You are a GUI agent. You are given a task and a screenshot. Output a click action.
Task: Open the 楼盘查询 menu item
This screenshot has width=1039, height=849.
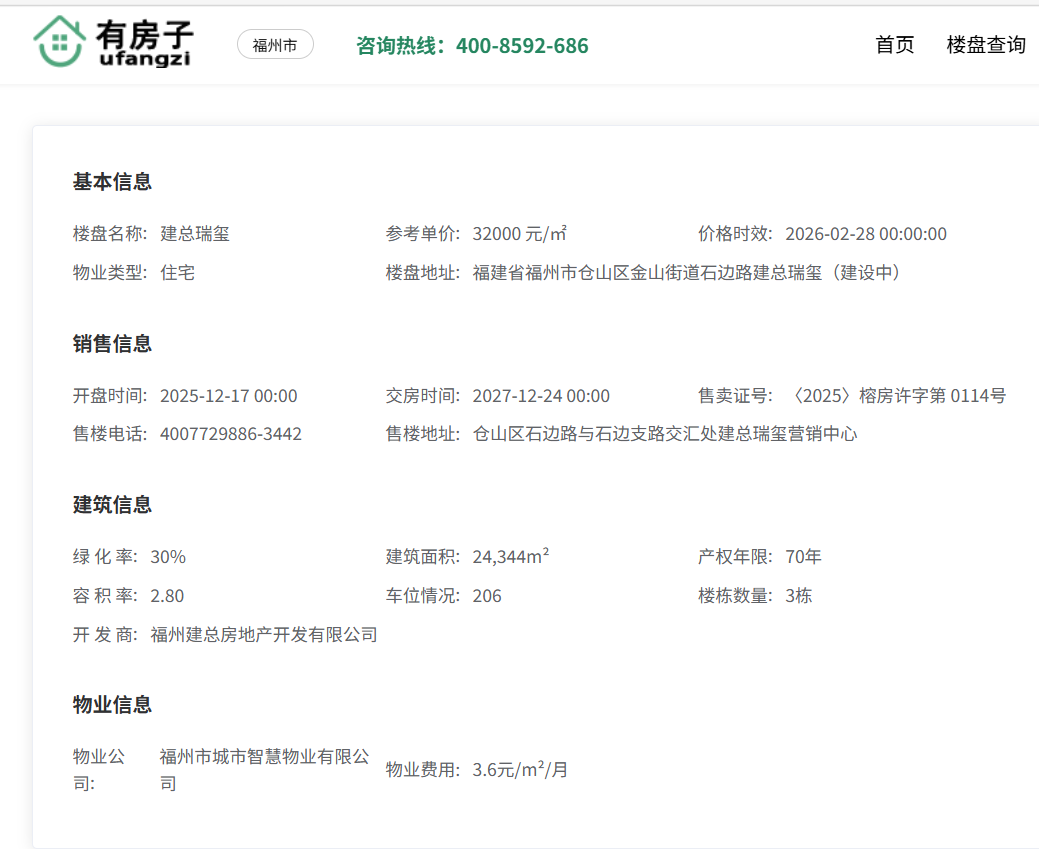coord(985,45)
